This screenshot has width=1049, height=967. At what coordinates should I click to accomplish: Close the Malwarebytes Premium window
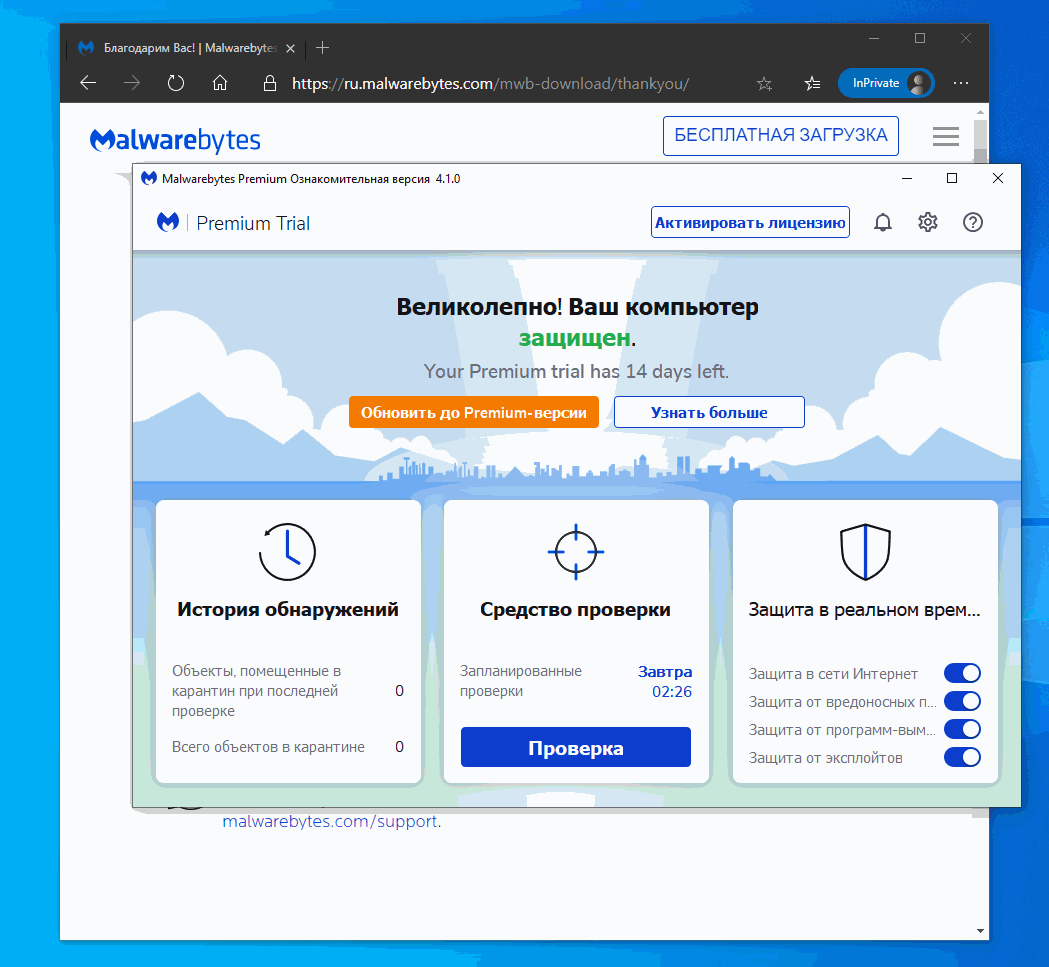click(997, 178)
